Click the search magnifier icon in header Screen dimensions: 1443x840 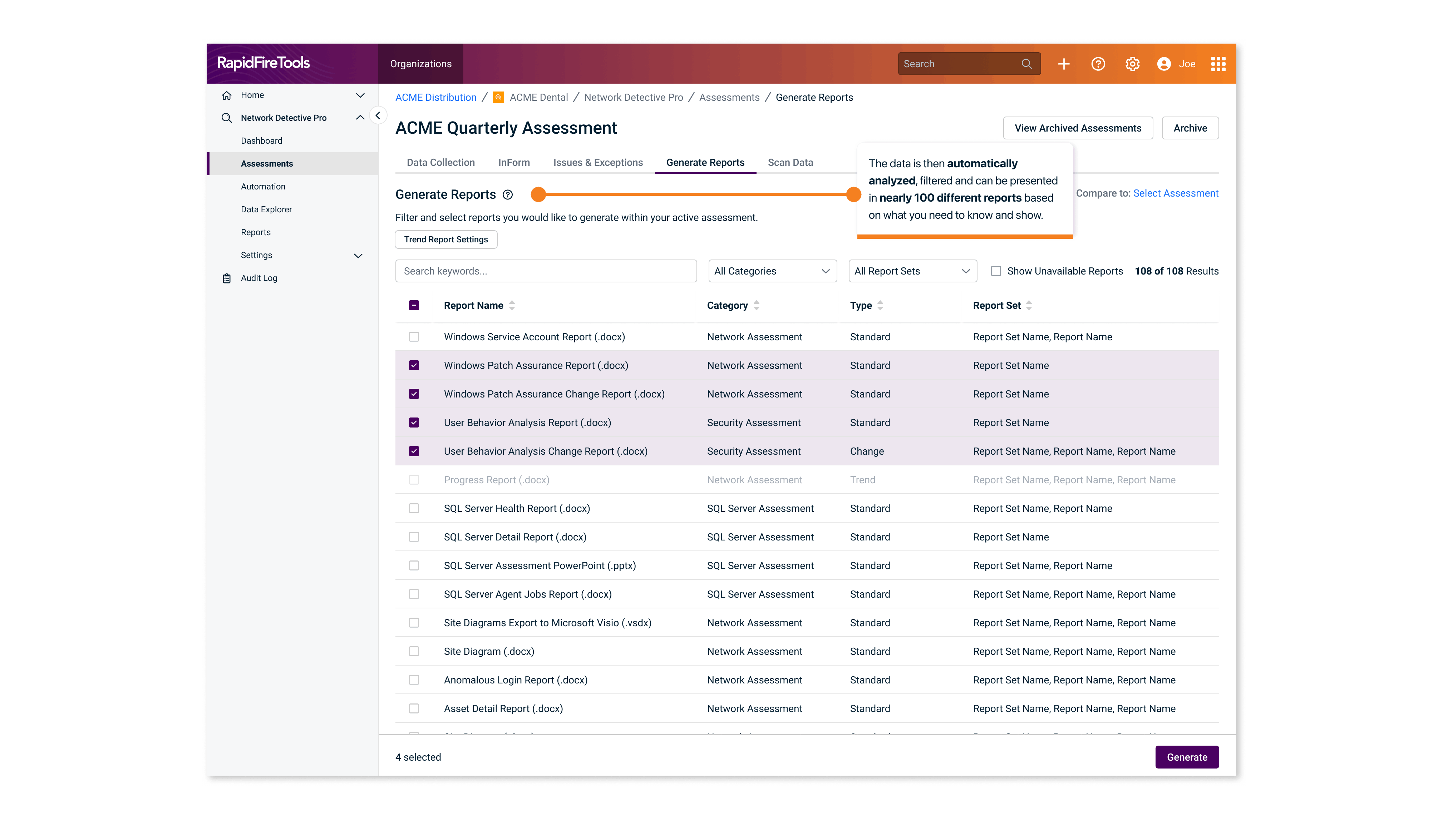point(1026,64)
